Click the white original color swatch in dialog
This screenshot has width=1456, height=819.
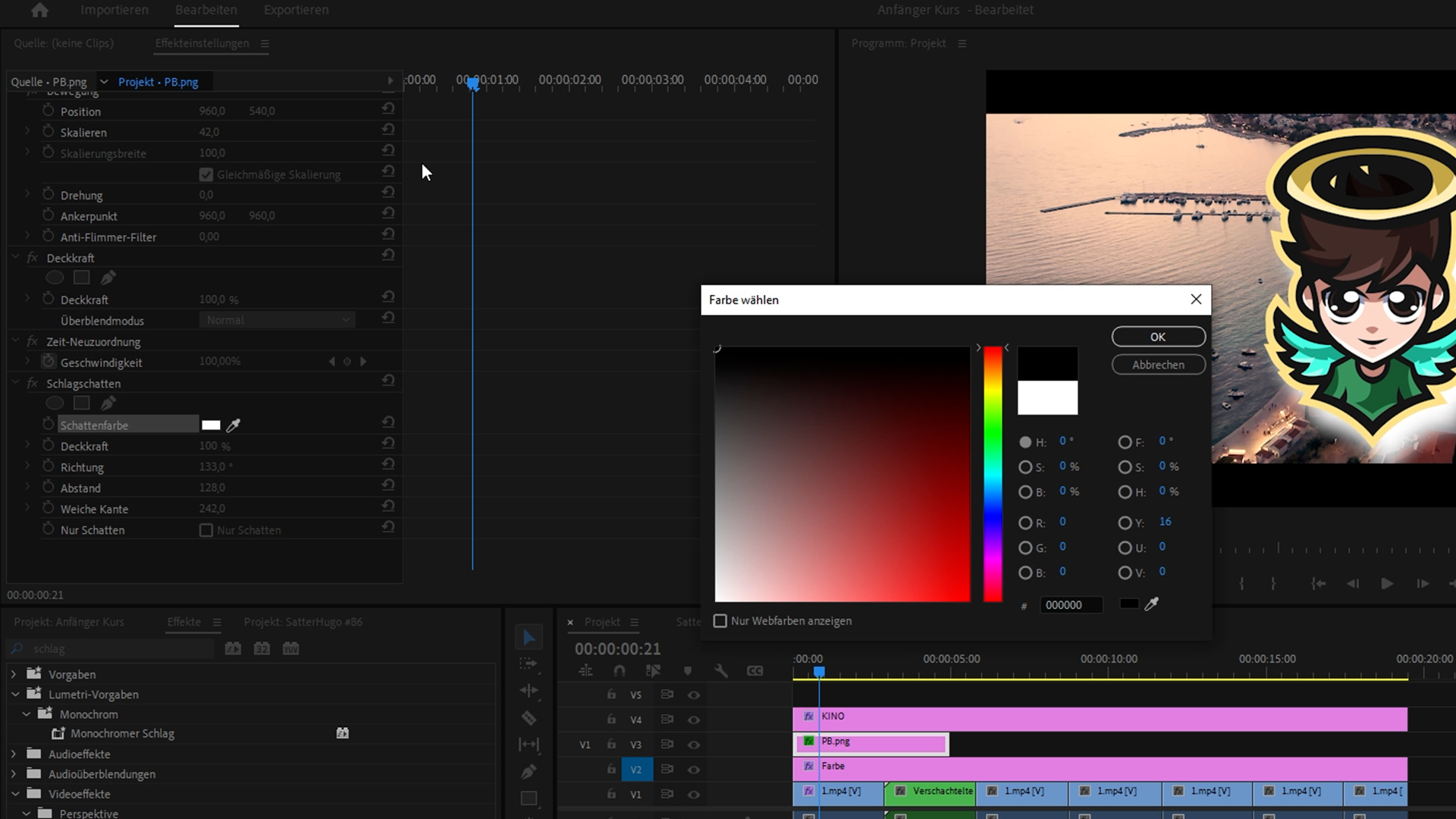pos(1047,397)
